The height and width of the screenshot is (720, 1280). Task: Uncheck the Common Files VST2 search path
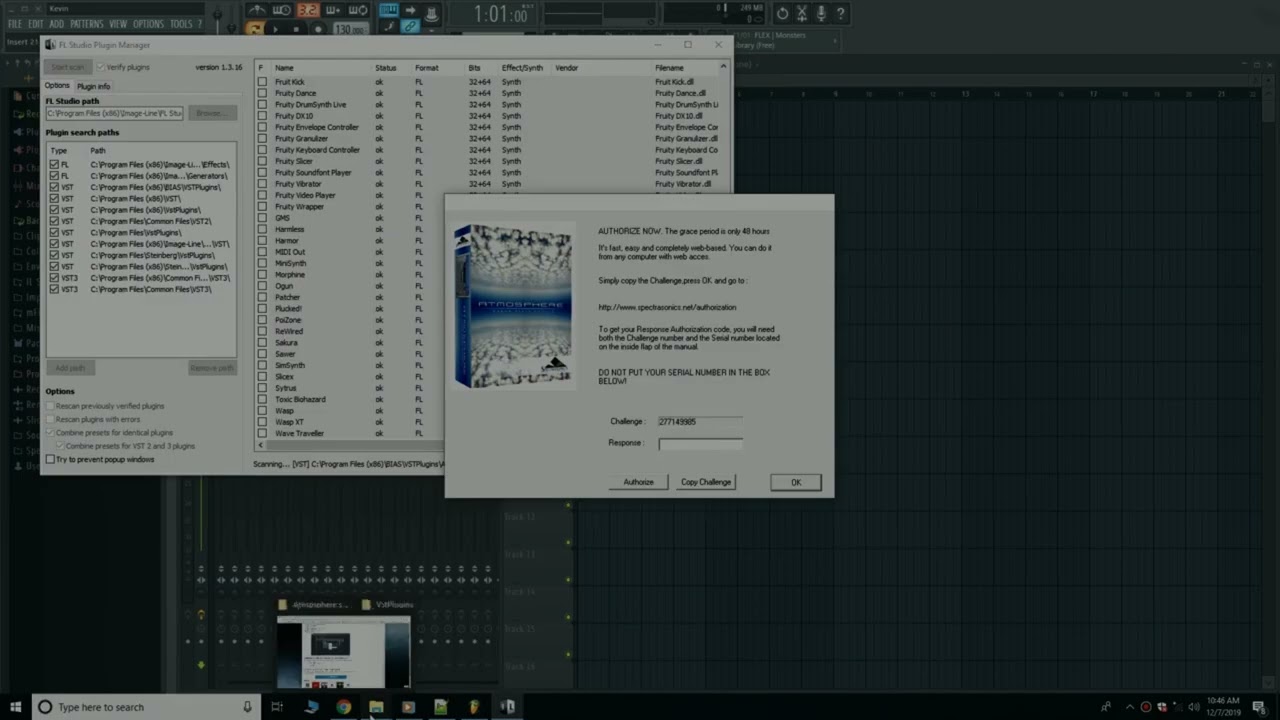(x=55, y=221)
